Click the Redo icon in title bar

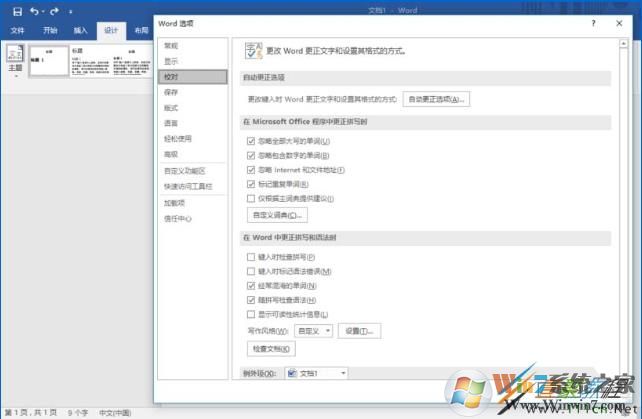tap(55, 11)
